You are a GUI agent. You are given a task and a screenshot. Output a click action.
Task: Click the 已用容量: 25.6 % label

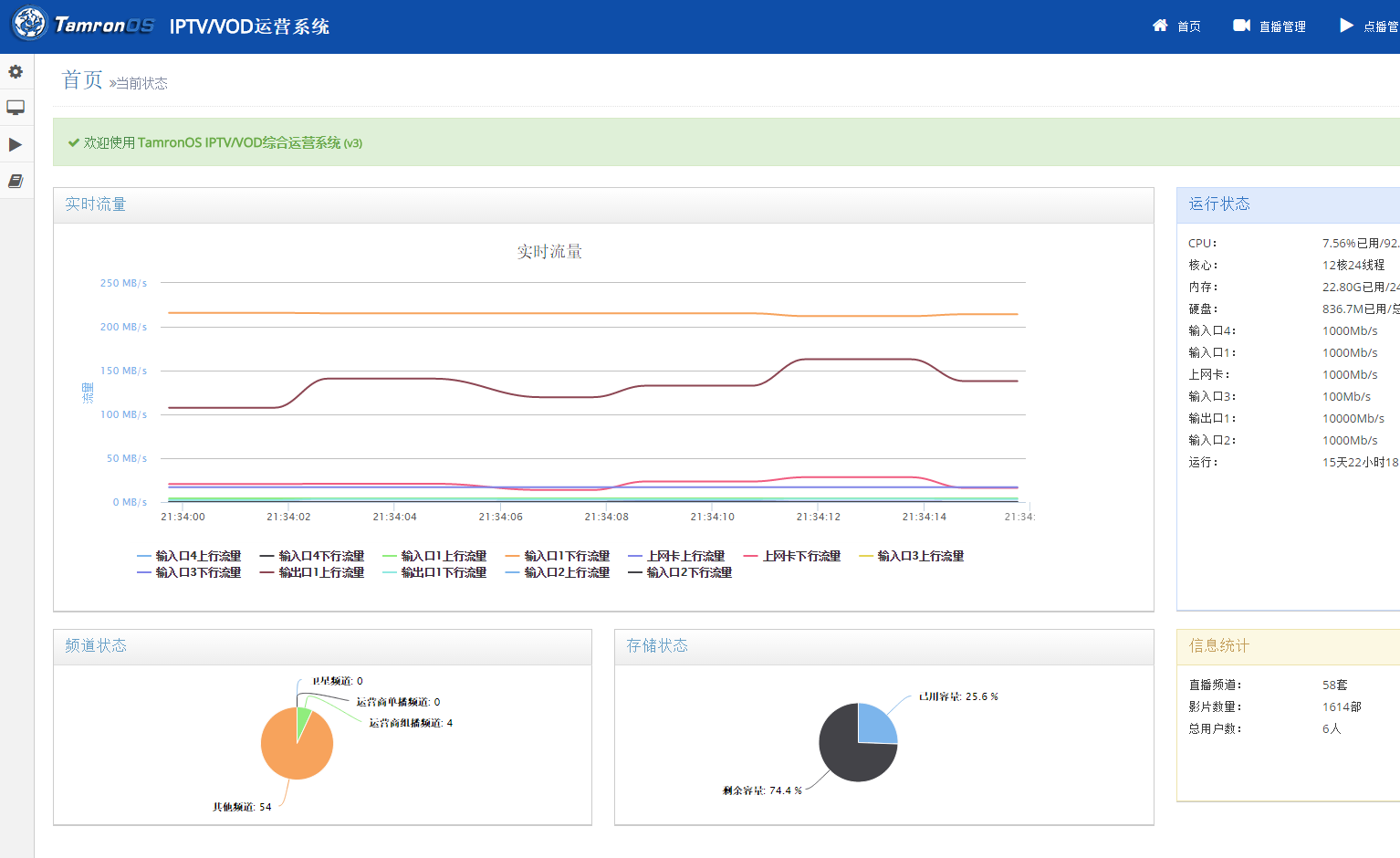[x=958, y=696]
